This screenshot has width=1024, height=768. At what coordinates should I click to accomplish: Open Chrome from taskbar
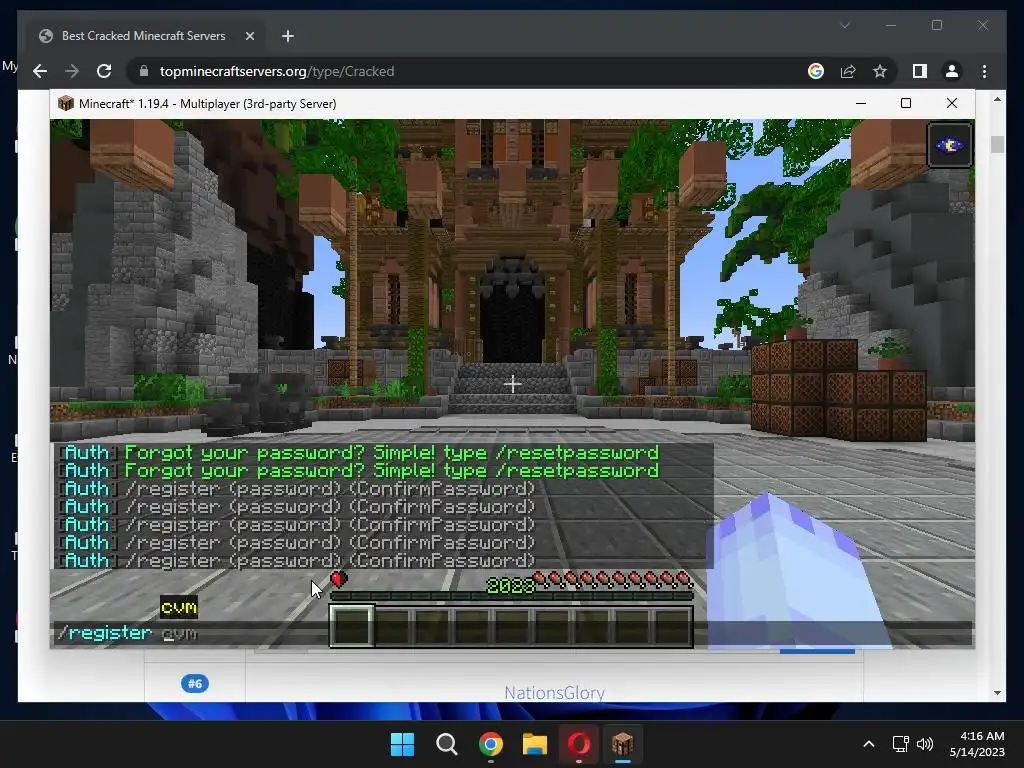tap(490, 744)
